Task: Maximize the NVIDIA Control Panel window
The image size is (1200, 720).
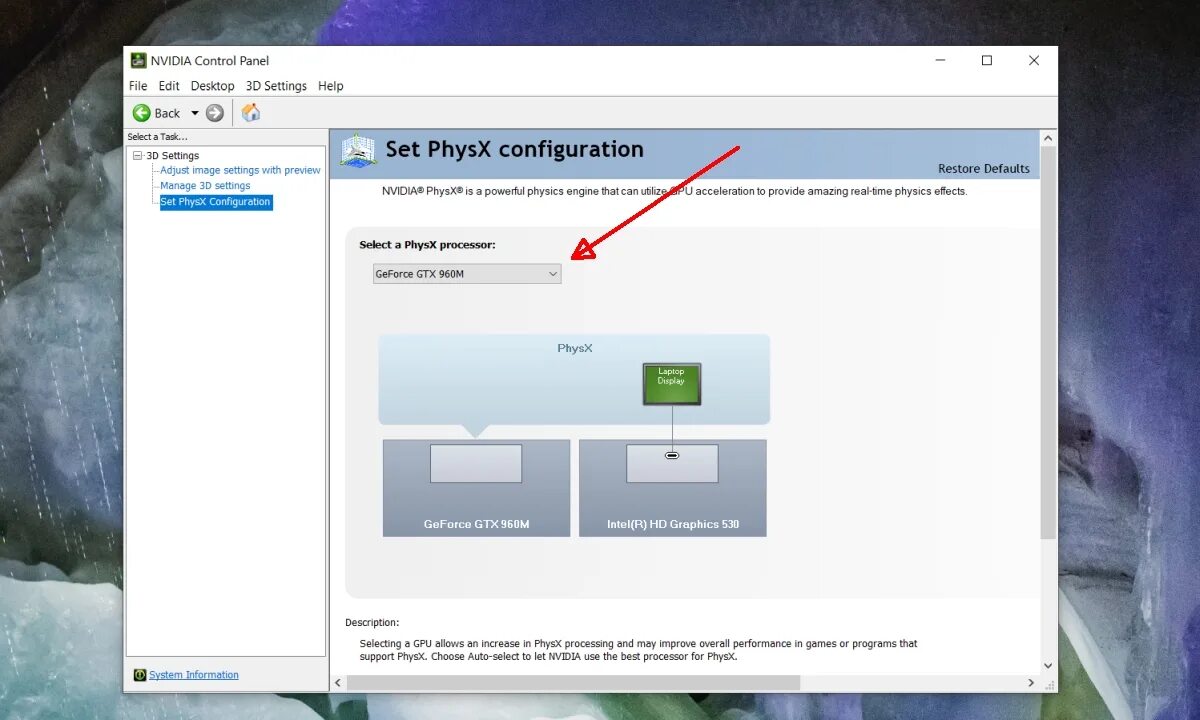Action: 987,61
